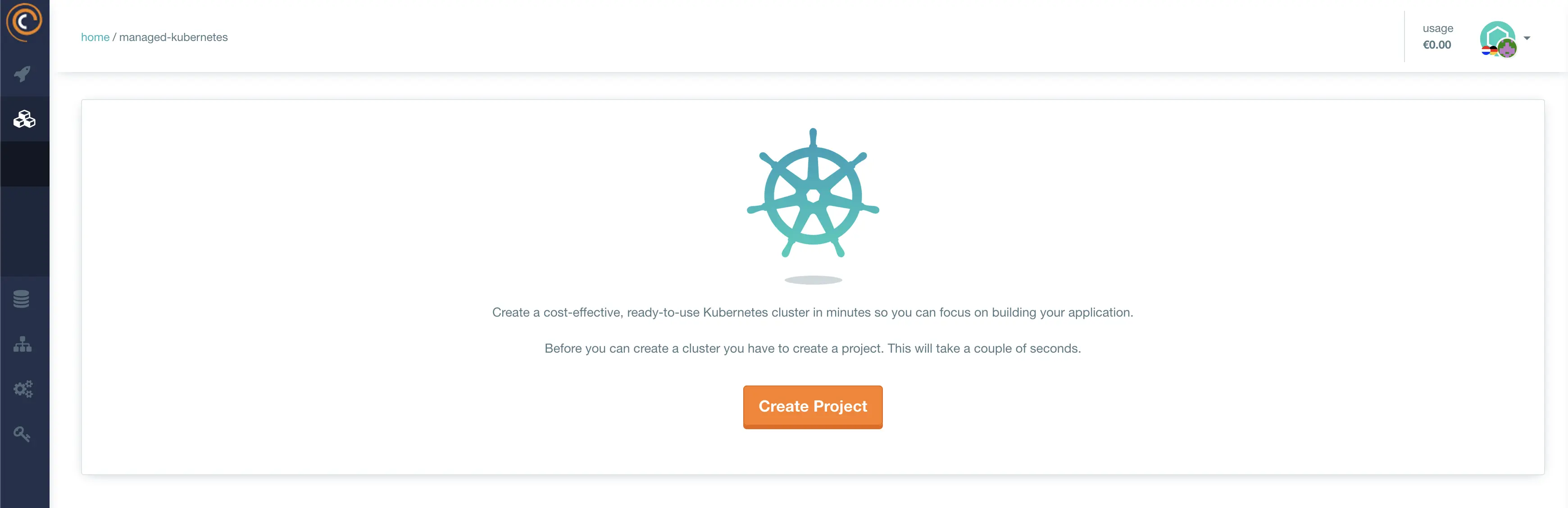Click the user avatar icon
The height and width of the screenshot is (508, 1568).
1498,39
